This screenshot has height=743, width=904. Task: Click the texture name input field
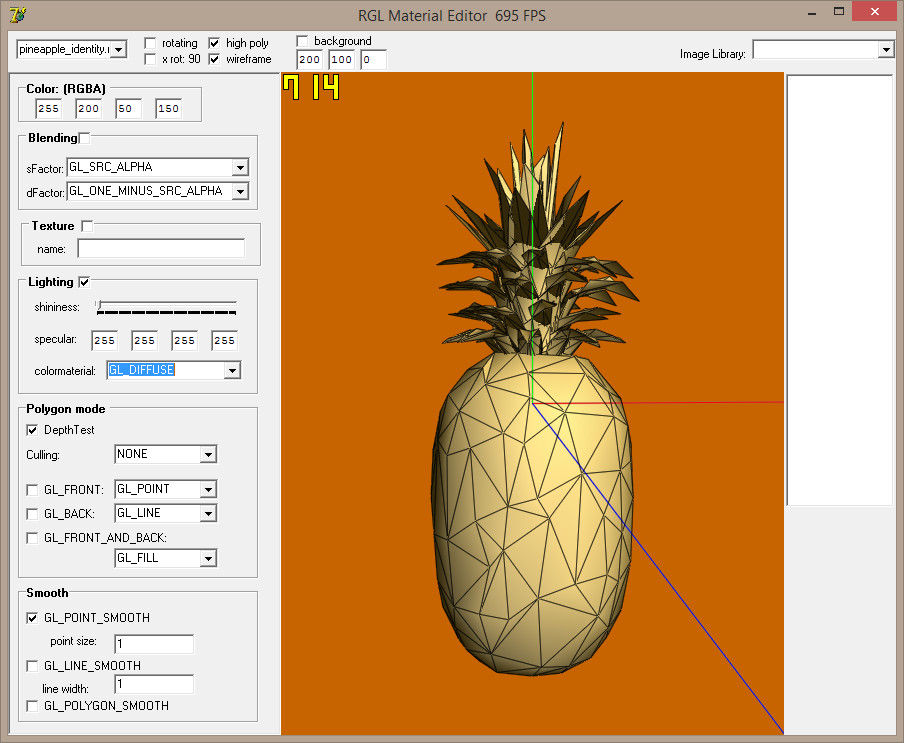(x=161, y=248)
